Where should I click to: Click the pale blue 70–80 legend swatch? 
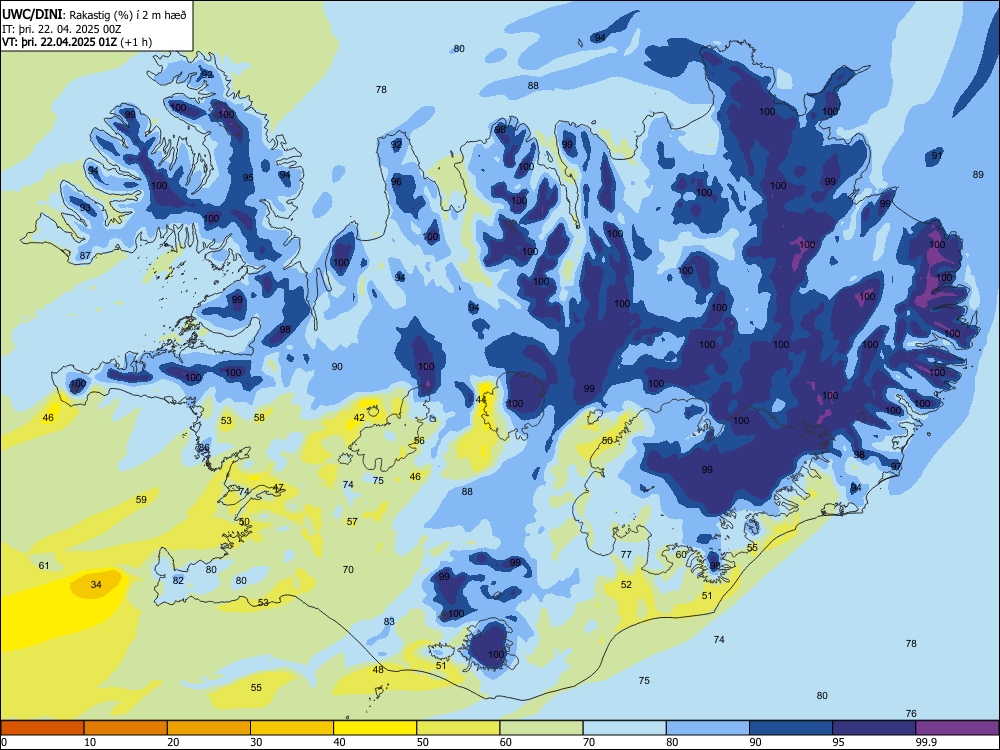(624, 728)
